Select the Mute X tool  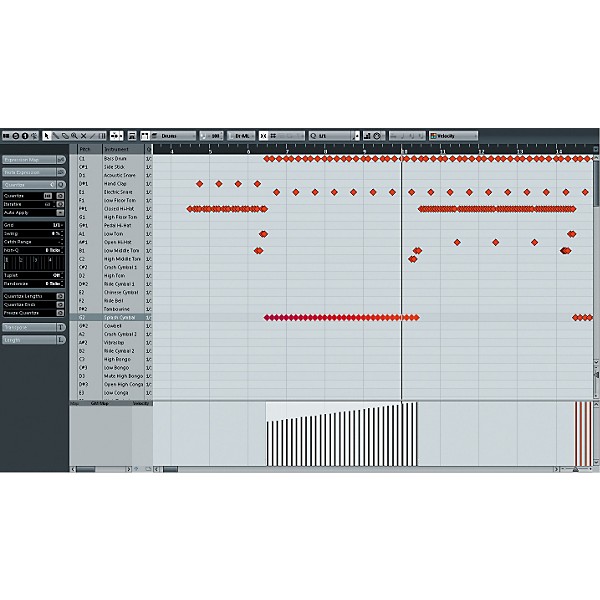[83, 136]
